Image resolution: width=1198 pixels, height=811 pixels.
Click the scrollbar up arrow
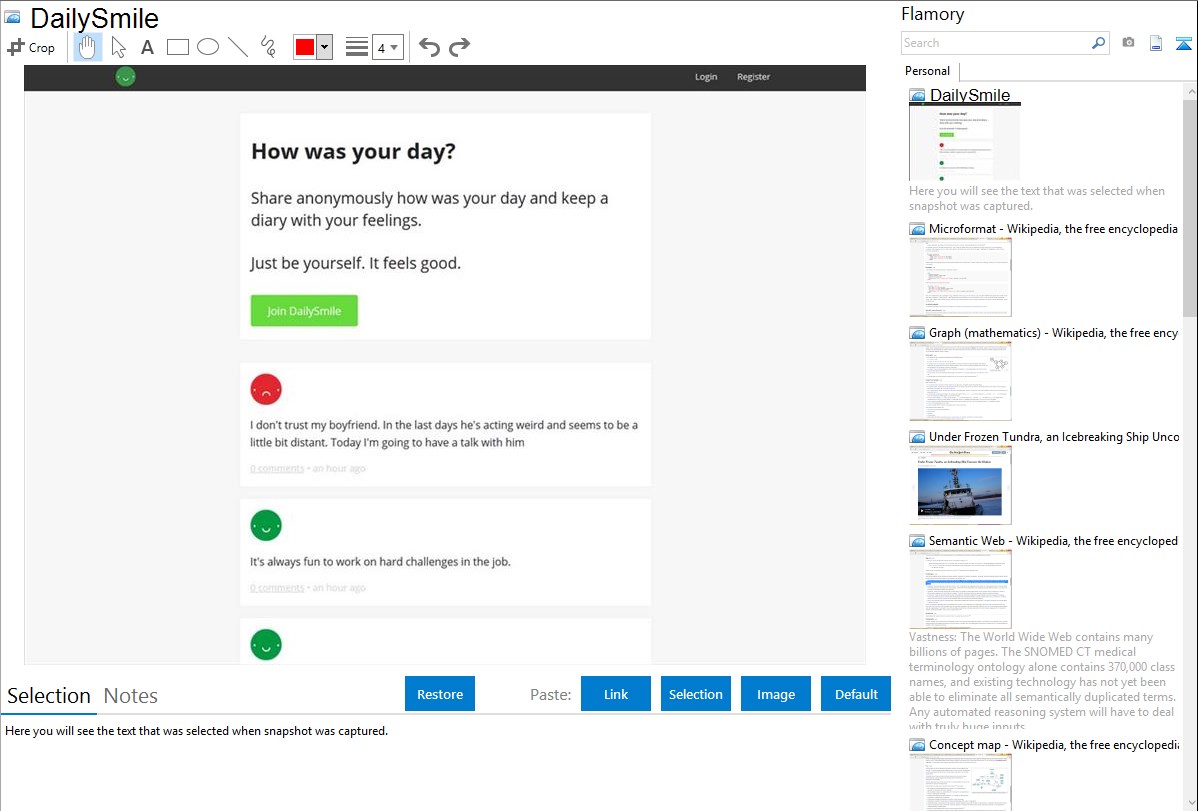click(x=1190, y=92)
